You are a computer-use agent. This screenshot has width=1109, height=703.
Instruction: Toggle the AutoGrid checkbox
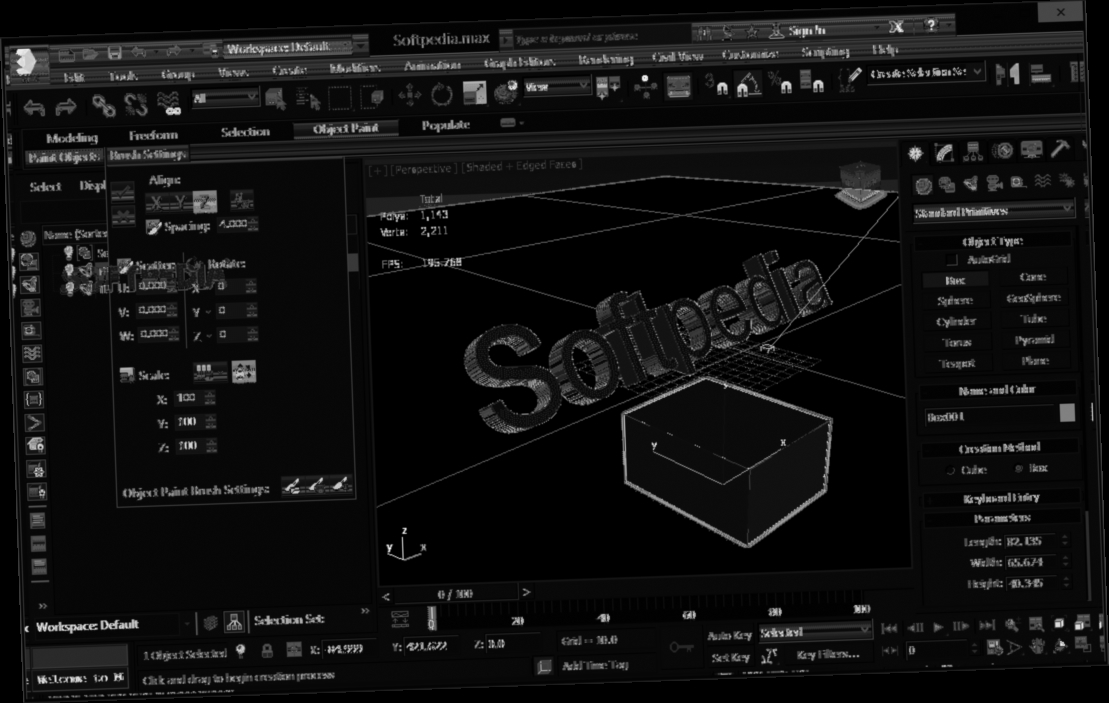[x=952, y=260]
